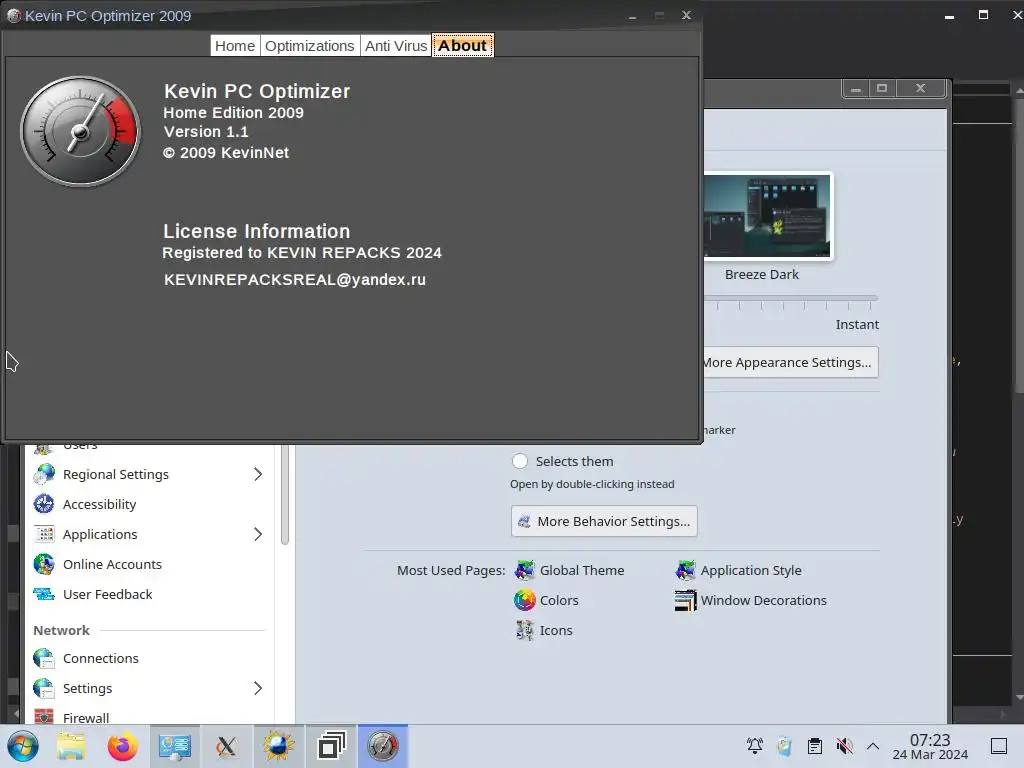Open the Window Decorations link
Screen dimensions: 1024x768
[763, 600]
